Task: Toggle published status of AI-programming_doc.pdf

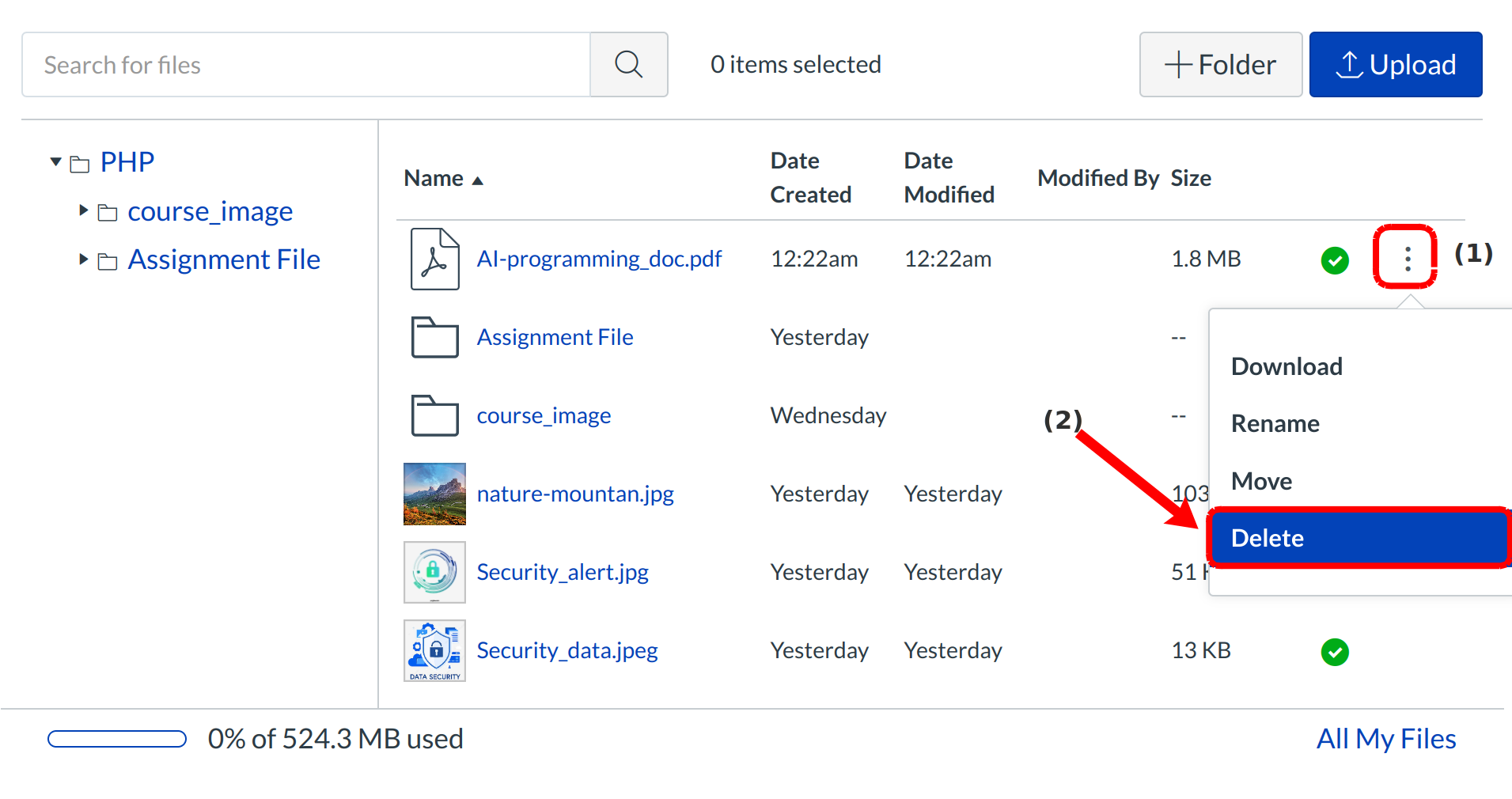Action: pyautogui.click(x=1335, y=260)
